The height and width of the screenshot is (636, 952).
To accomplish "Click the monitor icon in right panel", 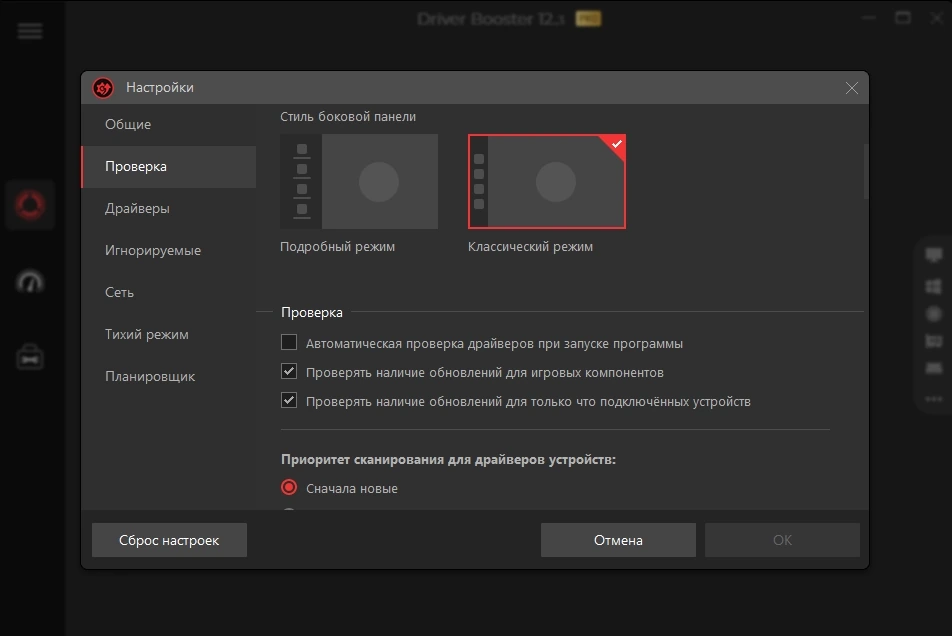I will 934,255.
